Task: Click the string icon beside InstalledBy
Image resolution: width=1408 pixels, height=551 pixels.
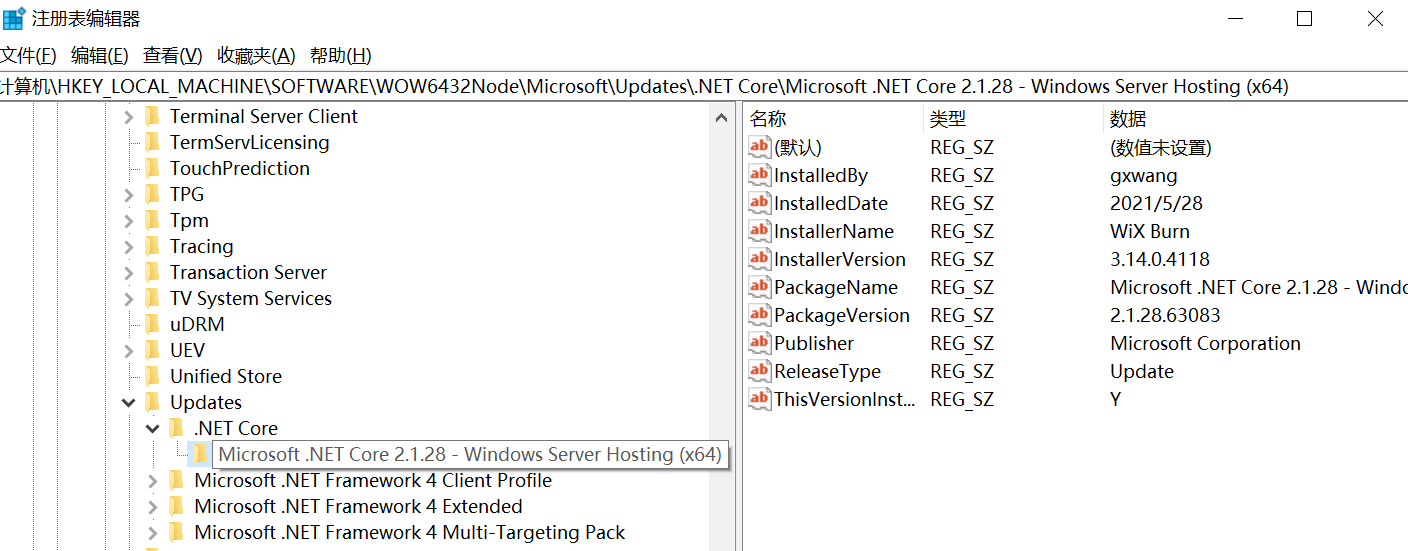Action: click(x=760, y=176)
